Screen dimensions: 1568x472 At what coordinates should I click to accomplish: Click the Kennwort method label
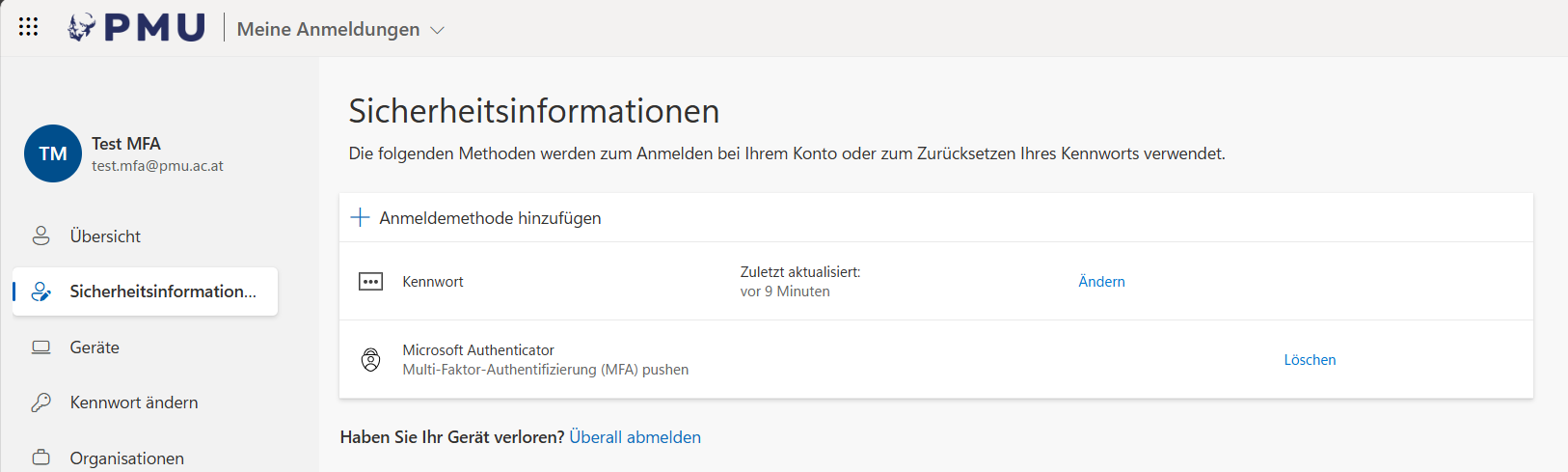pos(433,282)
